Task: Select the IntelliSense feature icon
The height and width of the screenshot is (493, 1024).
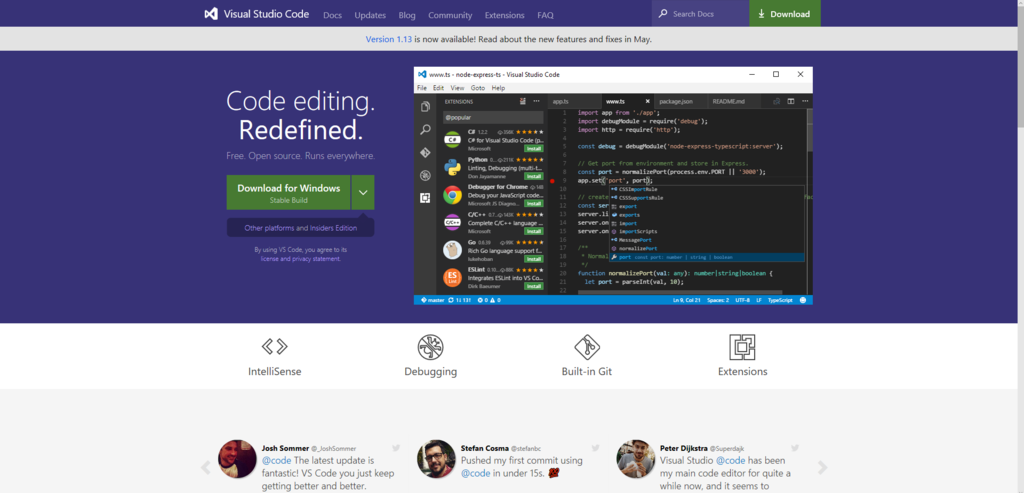Action: [274, 346]
